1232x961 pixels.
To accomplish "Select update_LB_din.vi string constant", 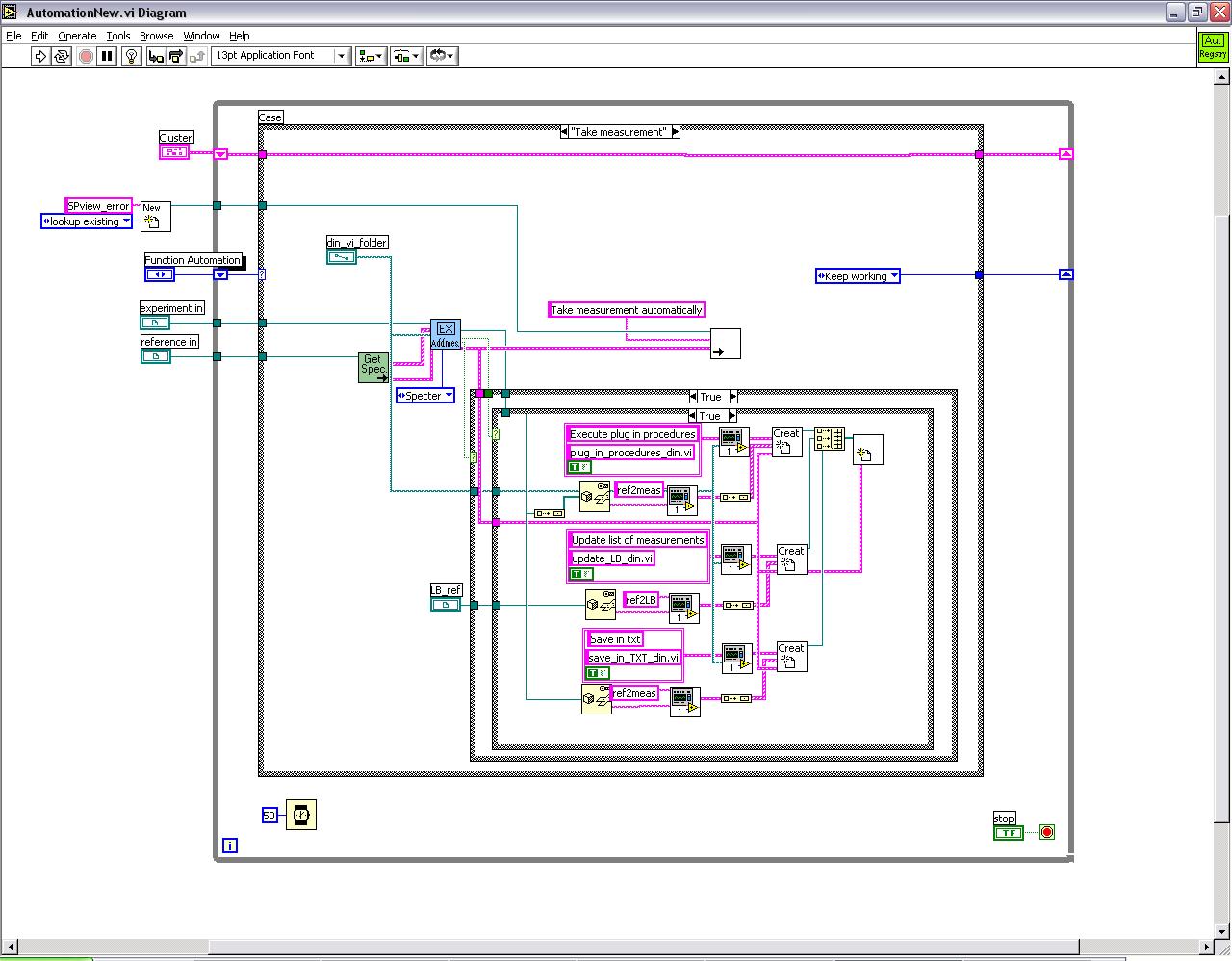I will [x=612, y=558].
